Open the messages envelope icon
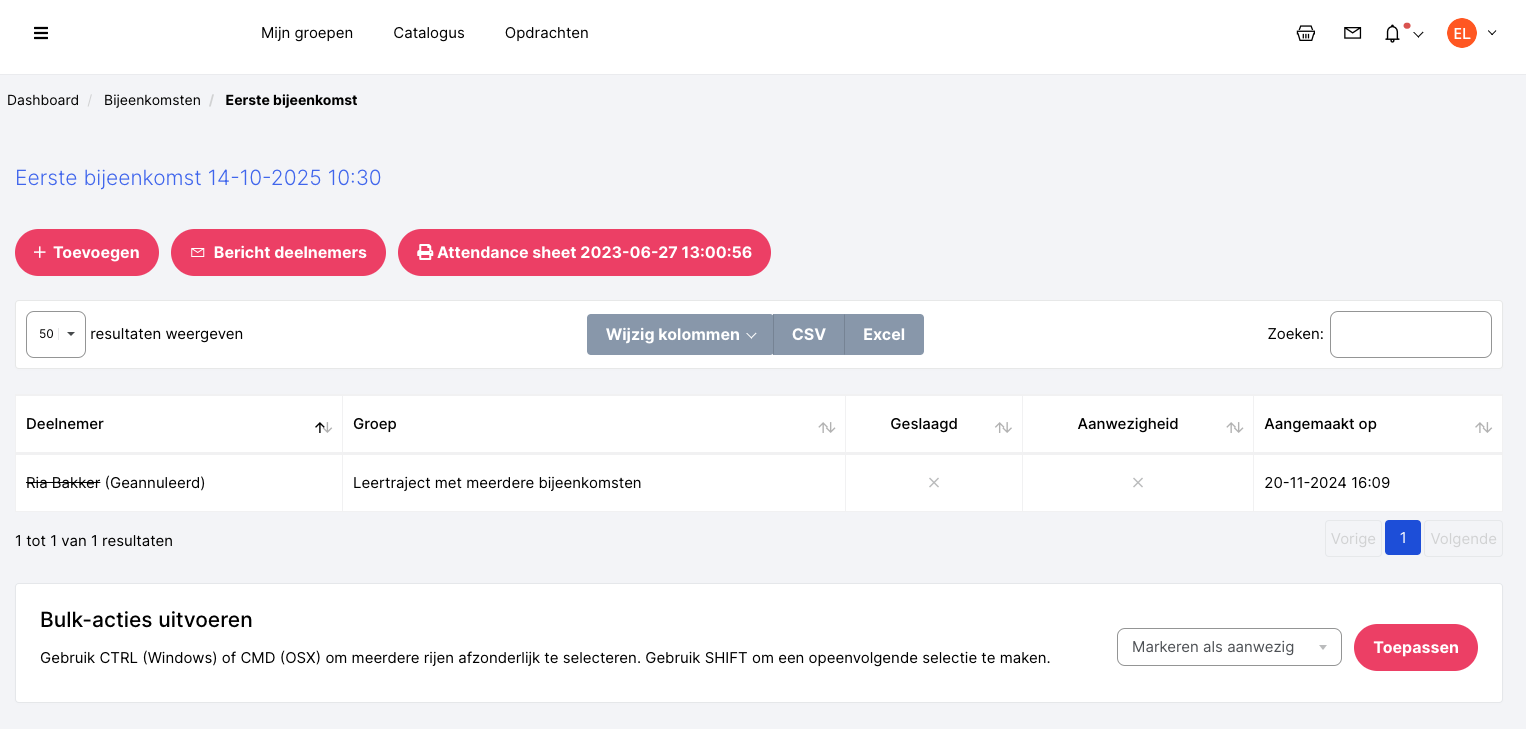The height and width of the screenshot is (729, 1526). tap(1352, 33)
